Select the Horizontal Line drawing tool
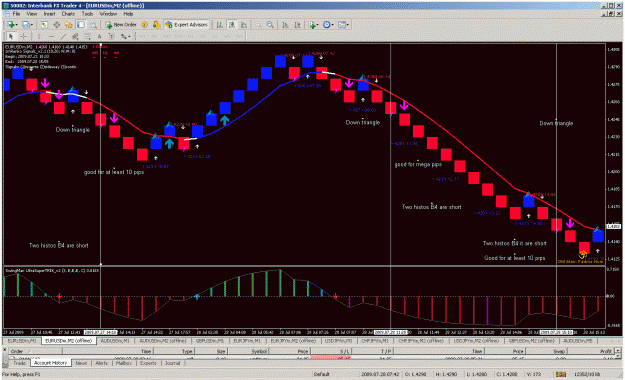Screen dimensions: 625x380 point(51,37)
